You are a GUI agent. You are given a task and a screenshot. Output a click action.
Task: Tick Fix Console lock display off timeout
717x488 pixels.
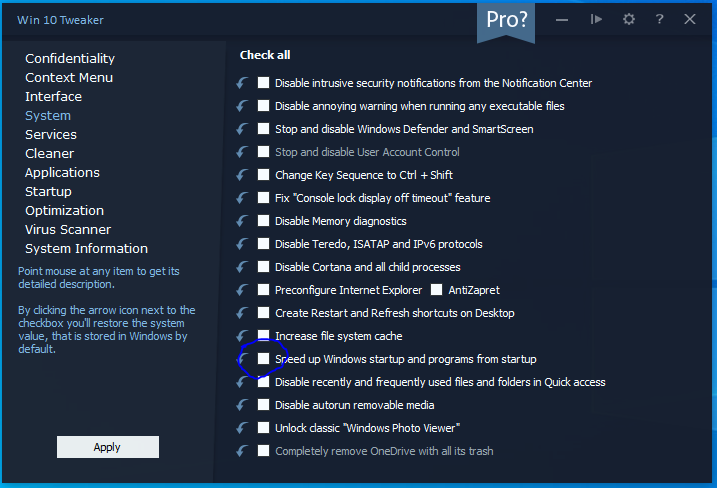[x=263, y=198]
